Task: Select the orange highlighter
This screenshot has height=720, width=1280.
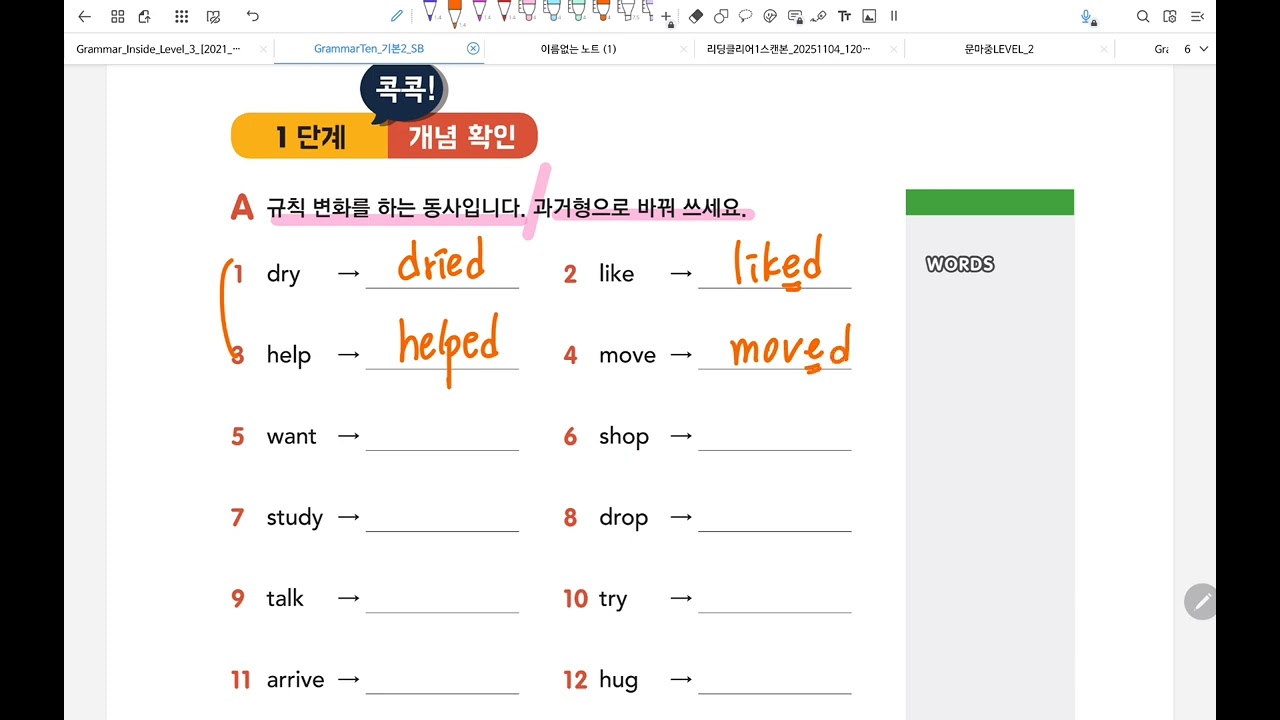Action: click(602, 12)
